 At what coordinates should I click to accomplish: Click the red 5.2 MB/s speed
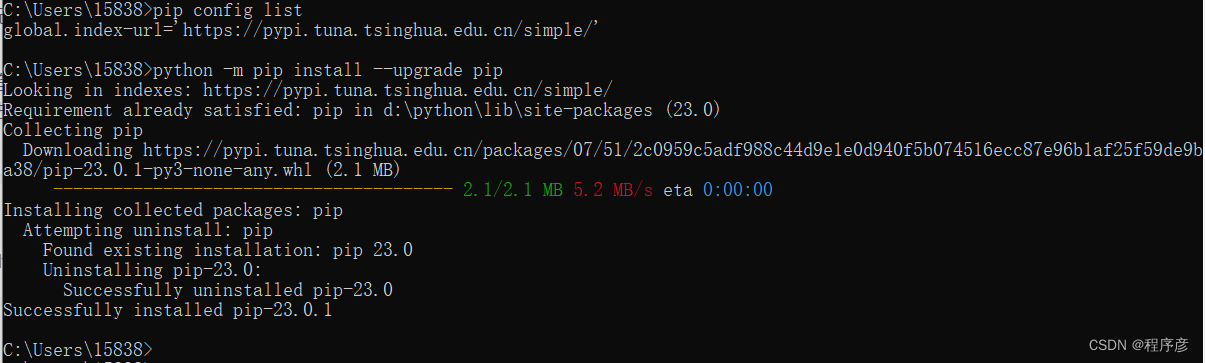pyautogui.click(x=613, y=190)
